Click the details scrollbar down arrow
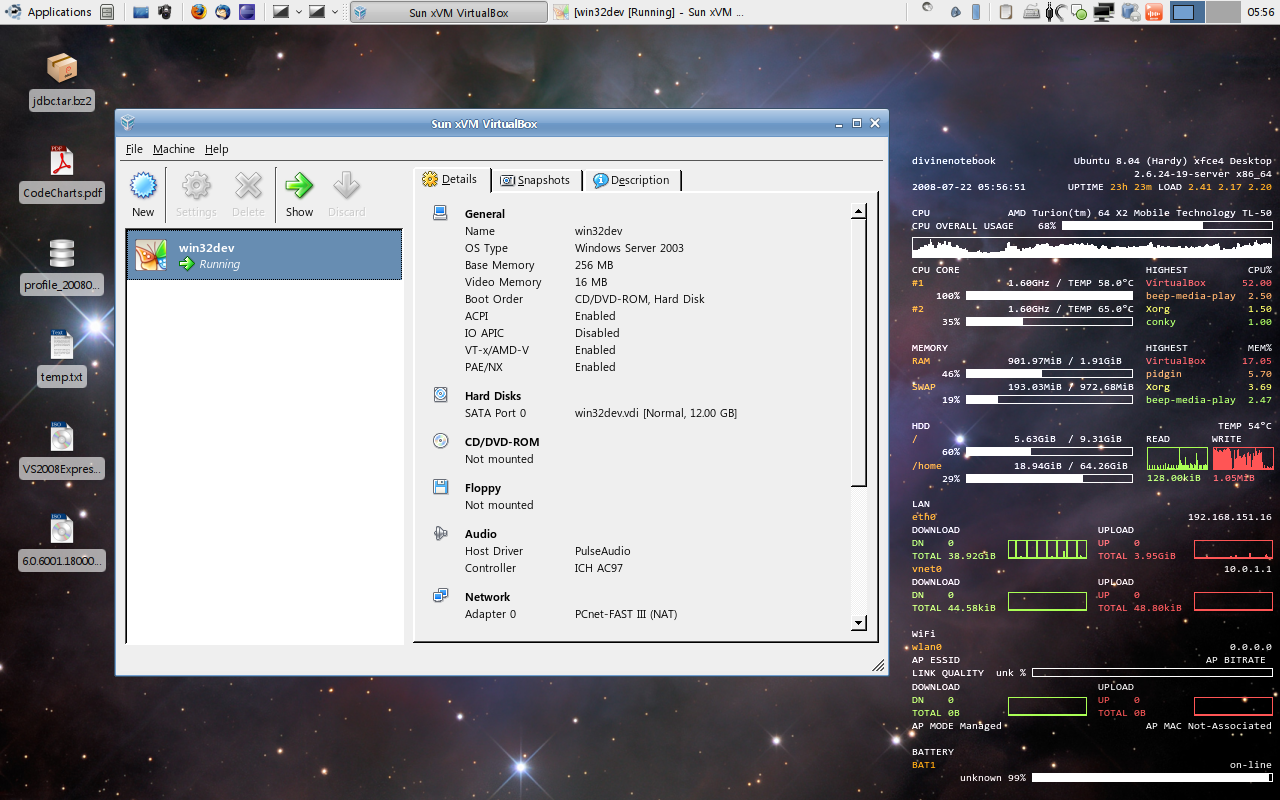The image size is (1280, 800). point(858,623)
